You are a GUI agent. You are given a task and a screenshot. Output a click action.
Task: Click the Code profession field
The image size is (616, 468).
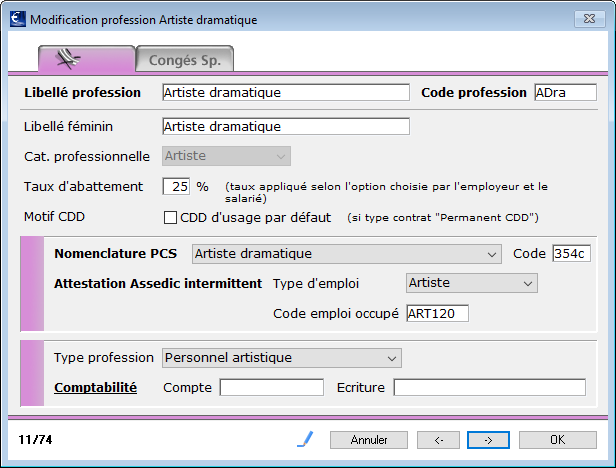tap(565, 92)
